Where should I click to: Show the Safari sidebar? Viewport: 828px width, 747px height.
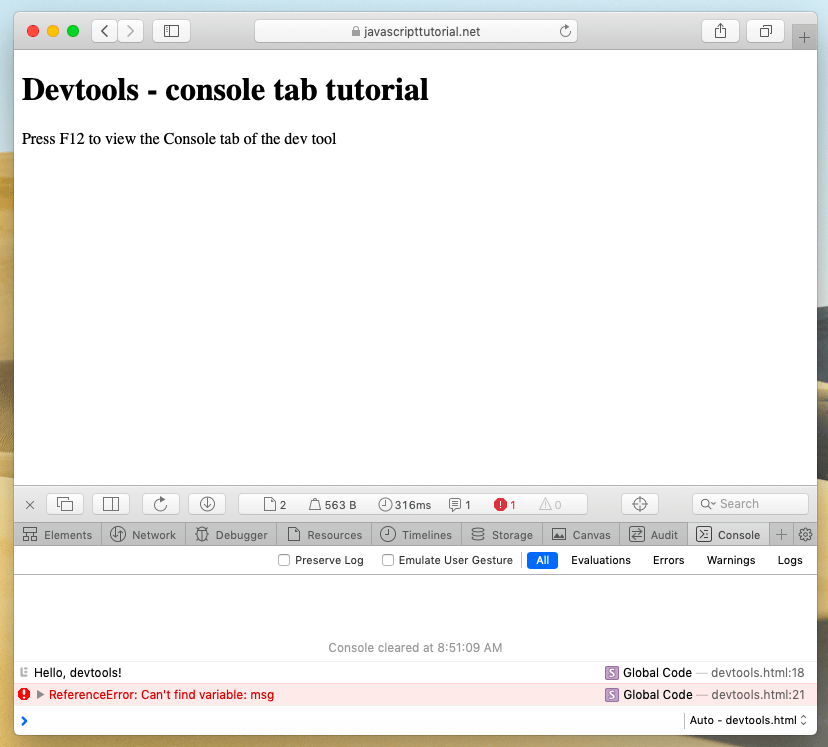pyautogui.click(x=171, y=31)
